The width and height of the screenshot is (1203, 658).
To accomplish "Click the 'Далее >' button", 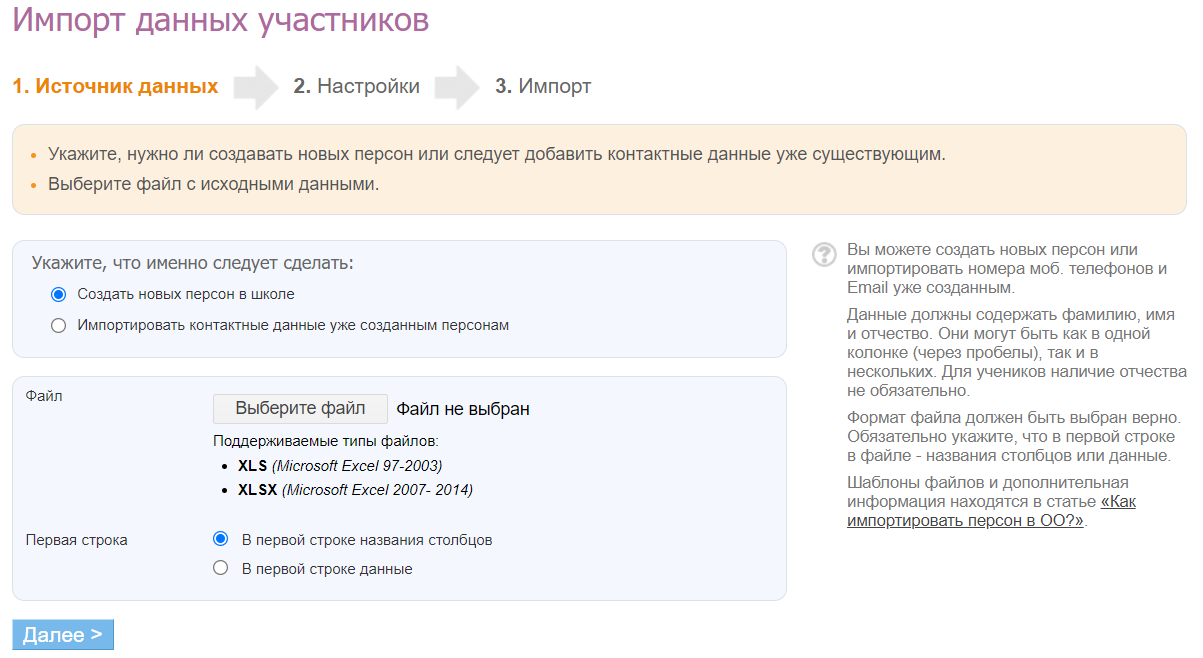I will (x=63, y=635).
